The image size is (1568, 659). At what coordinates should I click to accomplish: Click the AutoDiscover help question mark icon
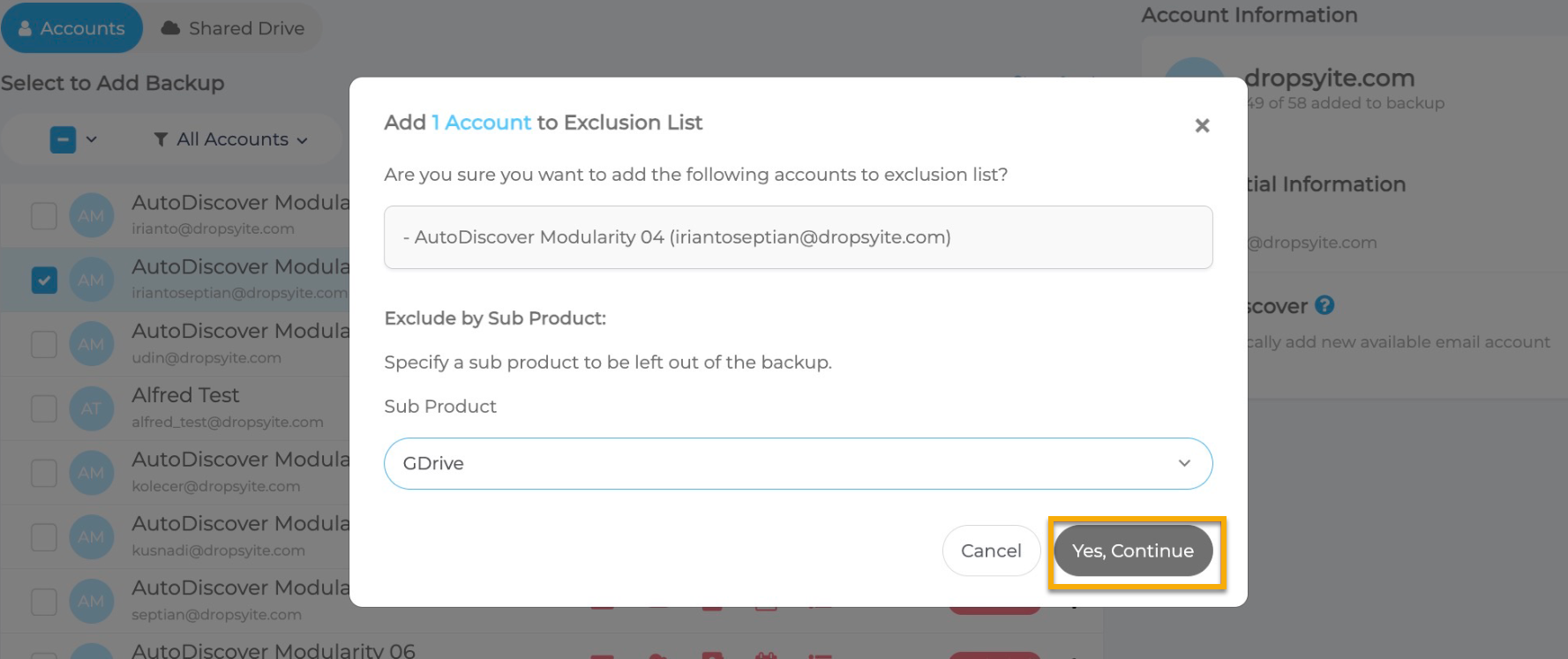tap(1324, 305)
